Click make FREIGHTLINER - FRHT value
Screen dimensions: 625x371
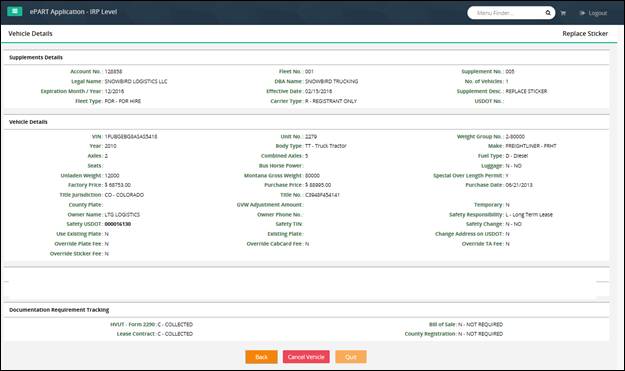pos(531,146)
